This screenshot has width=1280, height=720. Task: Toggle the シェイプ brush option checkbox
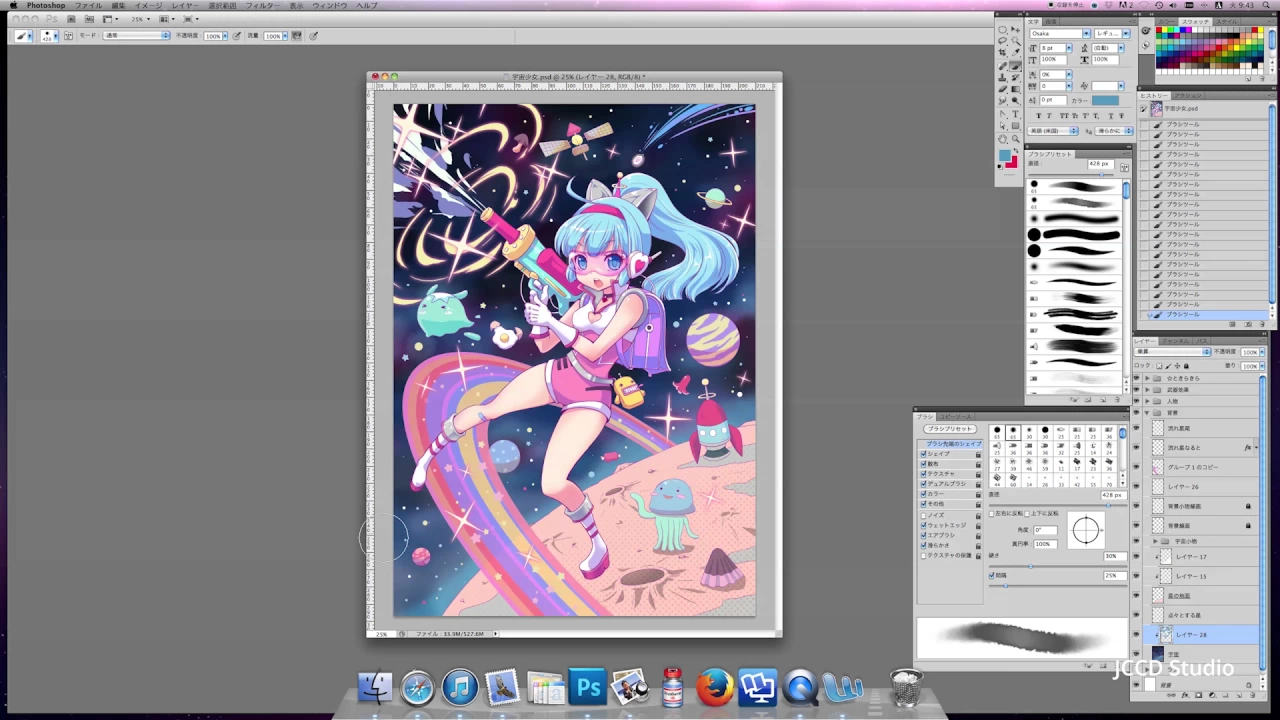[924, 454]
